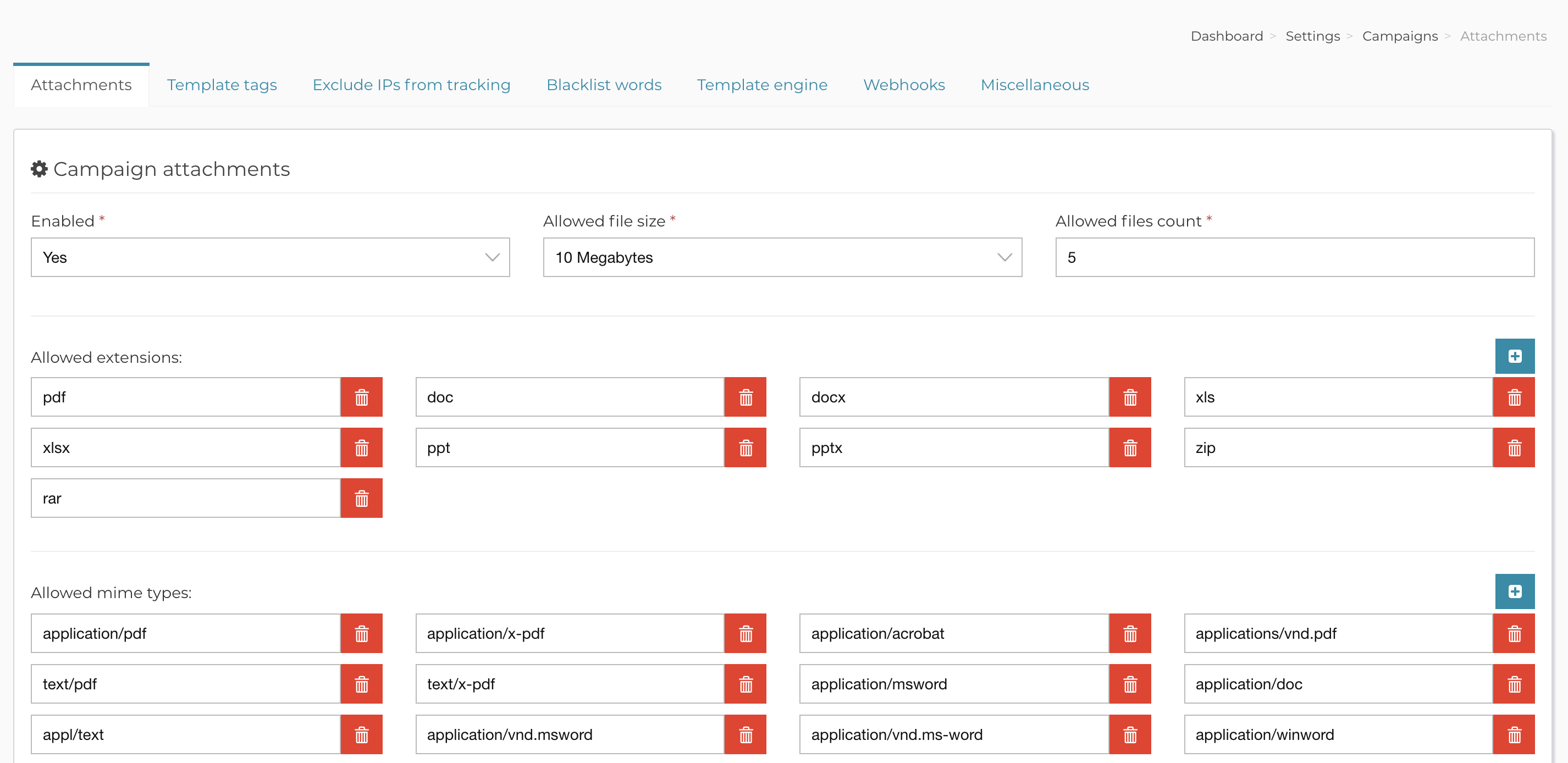Click the xlsx extension input
1568x763 pixels.
pyautogui.click(x=186, y=447)
